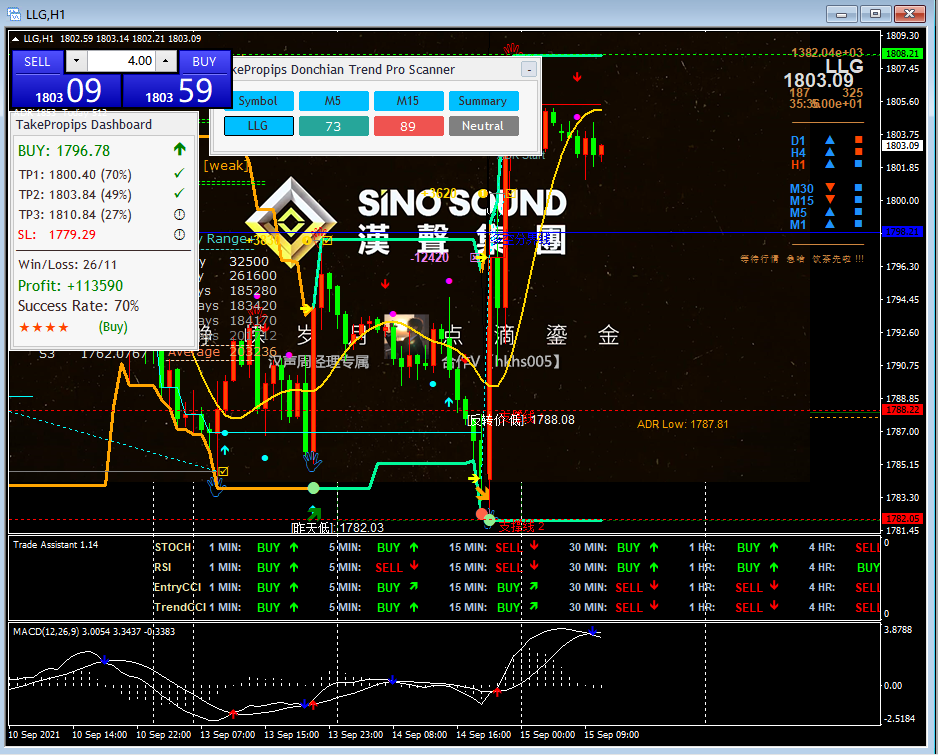
Task: Click the M30 red down-triangle trend icon
Action: (x=830, y=188)
